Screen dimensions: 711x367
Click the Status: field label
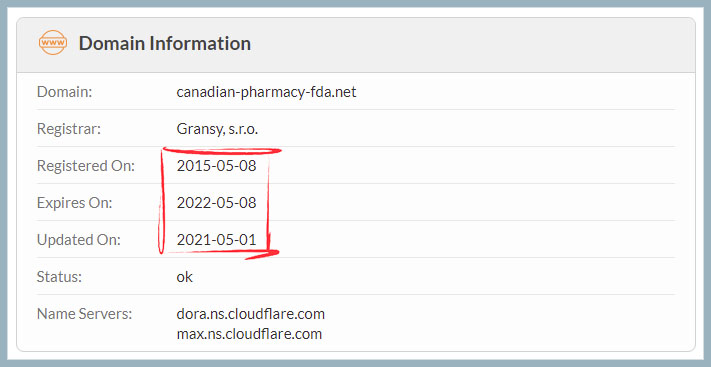pos(59,277)
